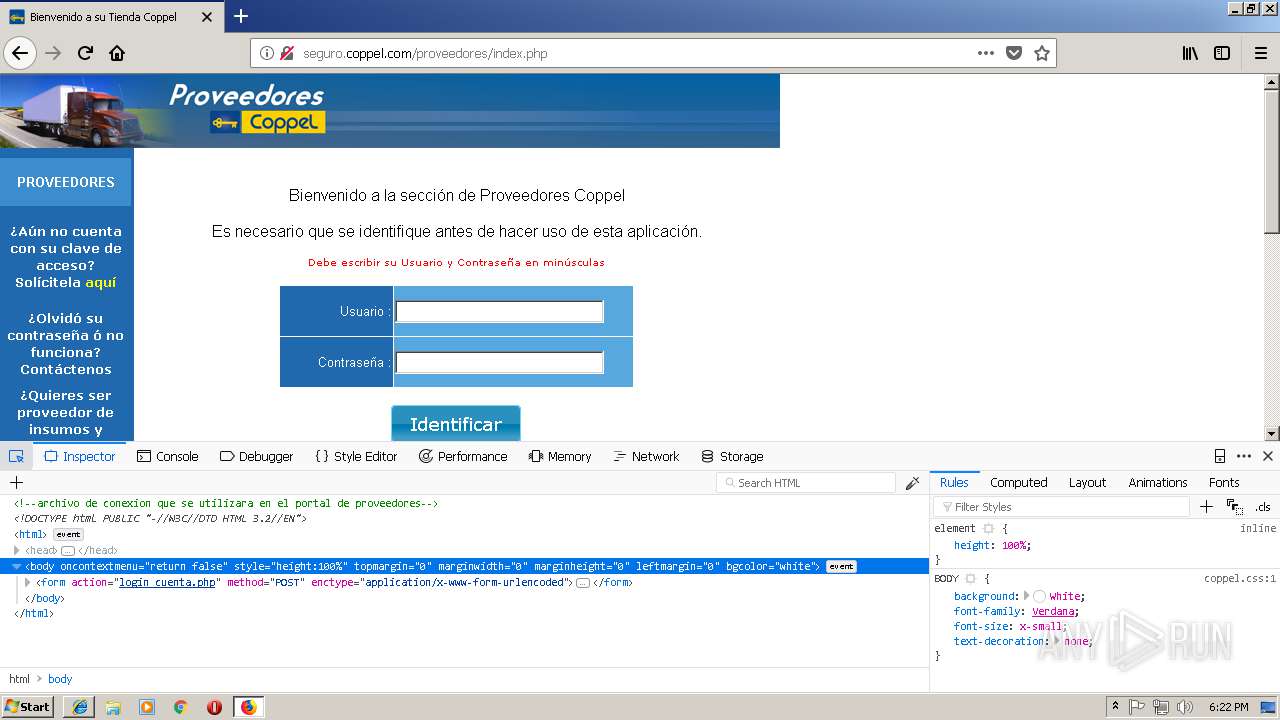The width and height of the screenshot is (1280, 720).
Task: Open the Style Editor tab
Action: (356, 456)
